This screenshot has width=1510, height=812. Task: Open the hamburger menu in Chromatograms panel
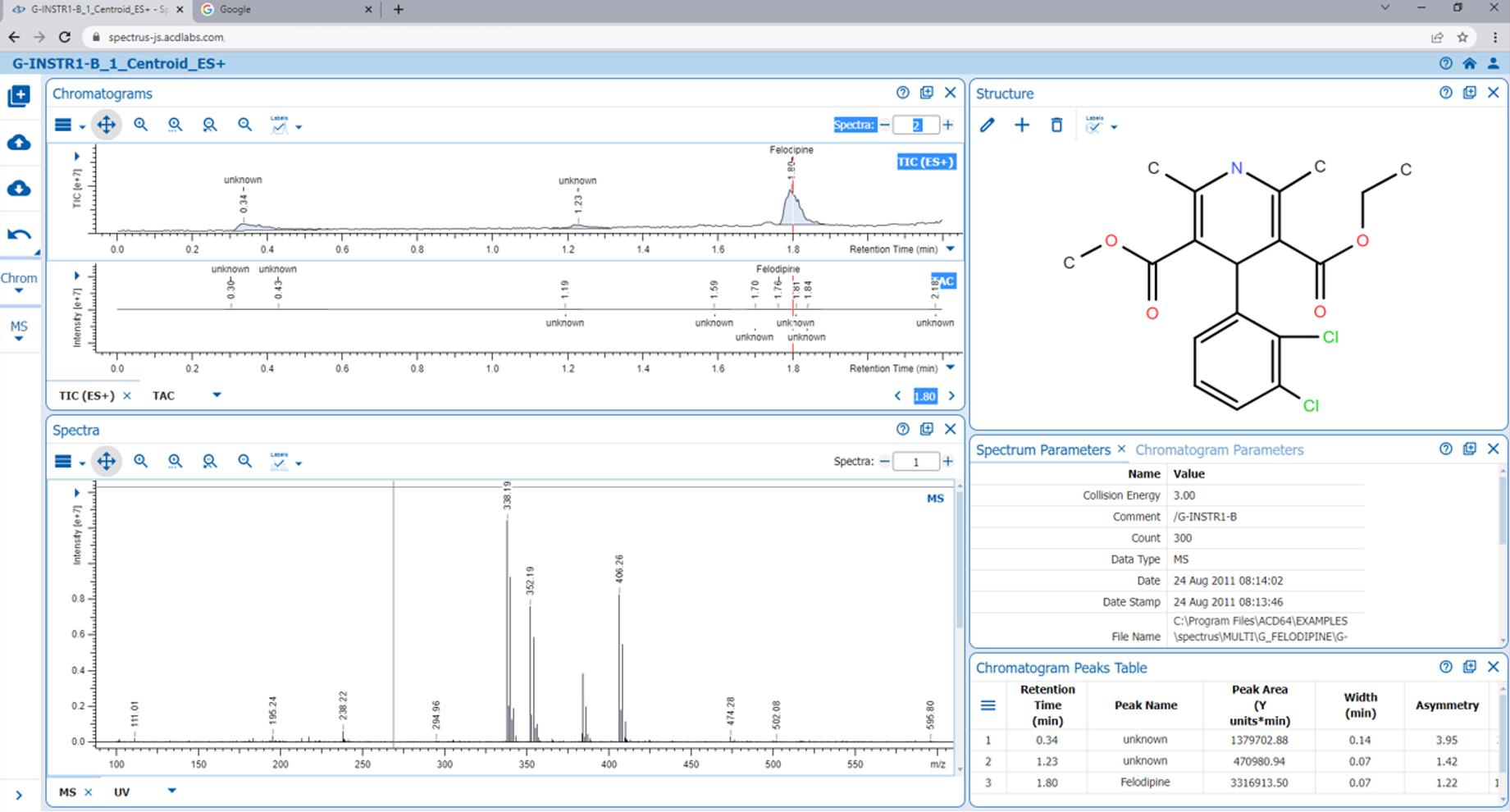pos(64,125)
